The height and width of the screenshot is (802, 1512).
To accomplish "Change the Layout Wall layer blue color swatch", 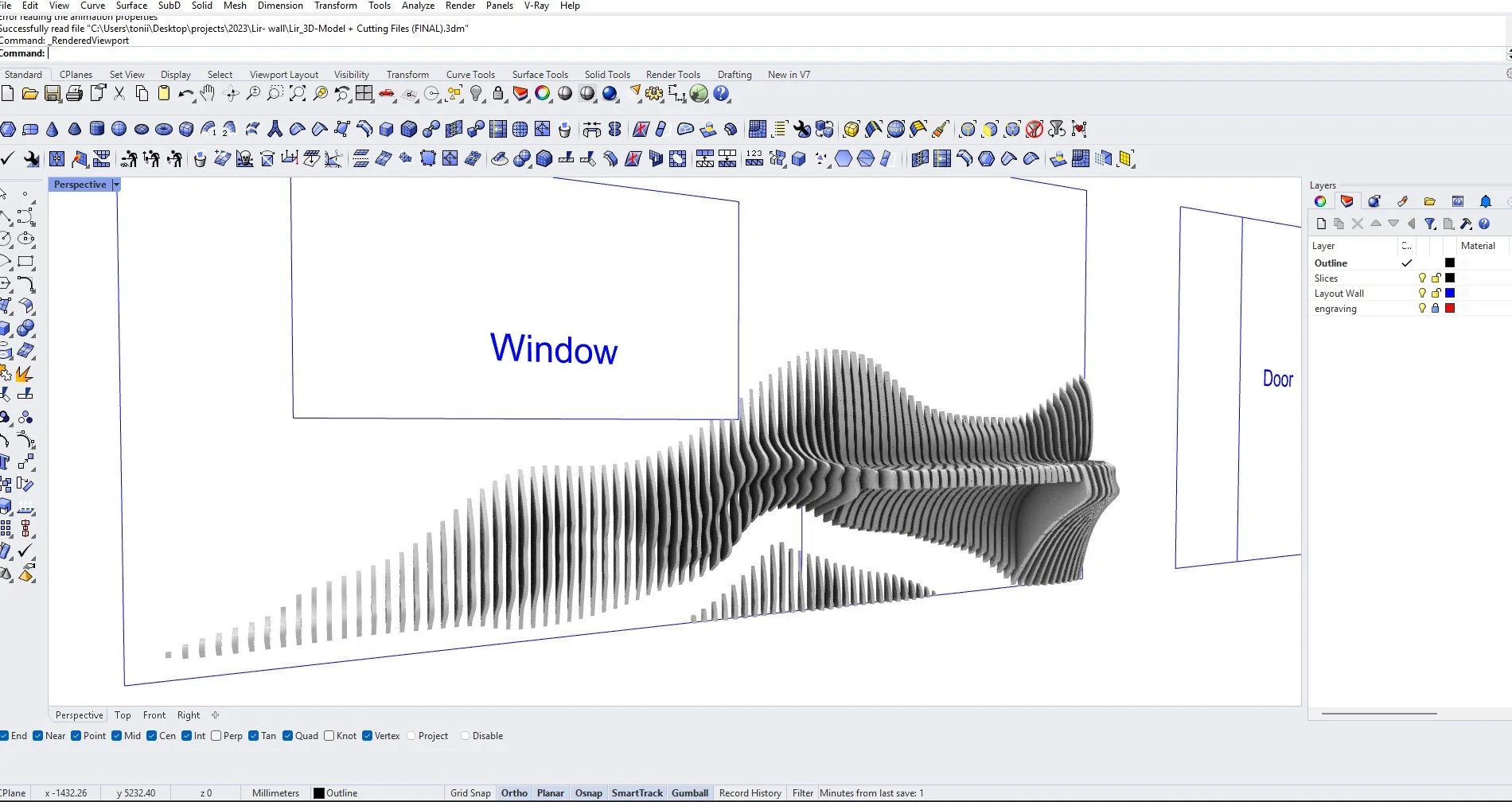I will click(x=1450, y=294).
